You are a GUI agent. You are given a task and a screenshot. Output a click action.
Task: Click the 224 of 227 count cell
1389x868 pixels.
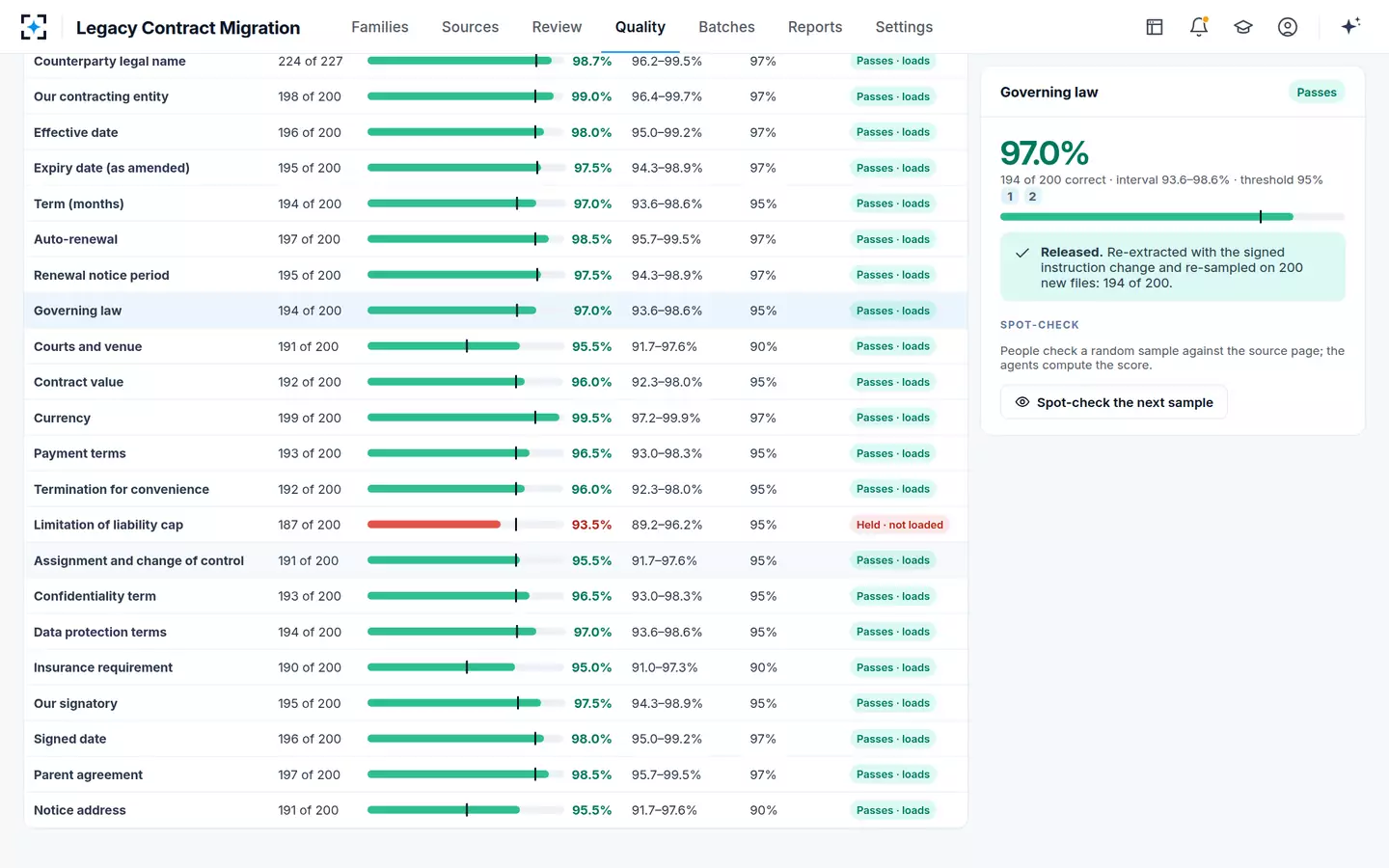click(x=311, y=61)
